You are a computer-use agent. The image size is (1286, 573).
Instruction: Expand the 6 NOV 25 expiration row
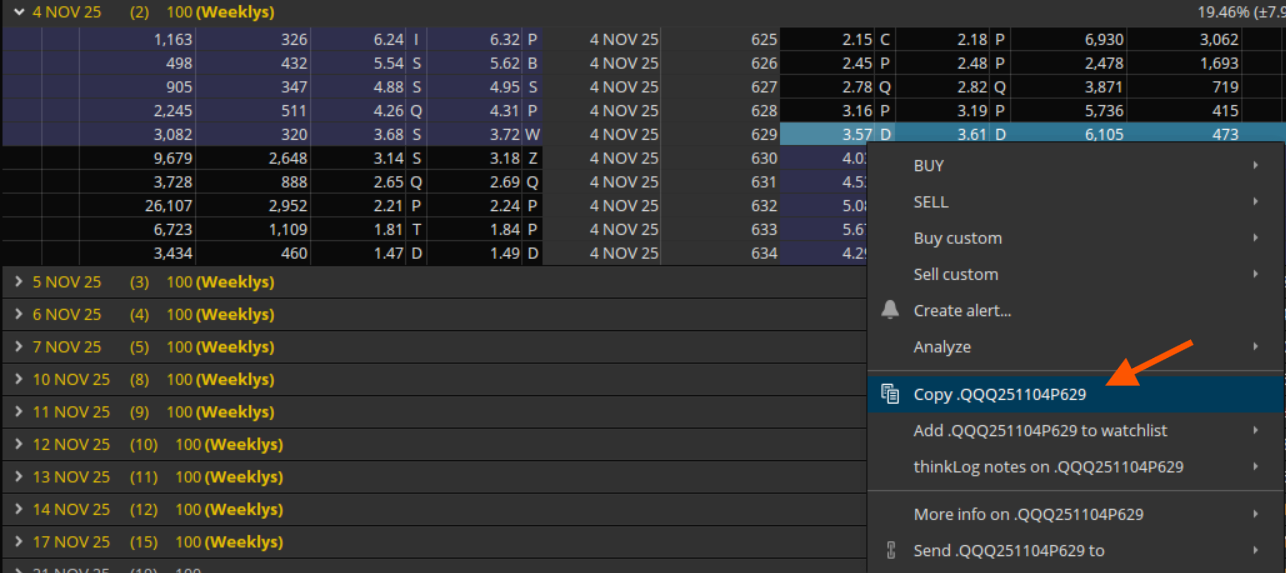tap(18, 314)
